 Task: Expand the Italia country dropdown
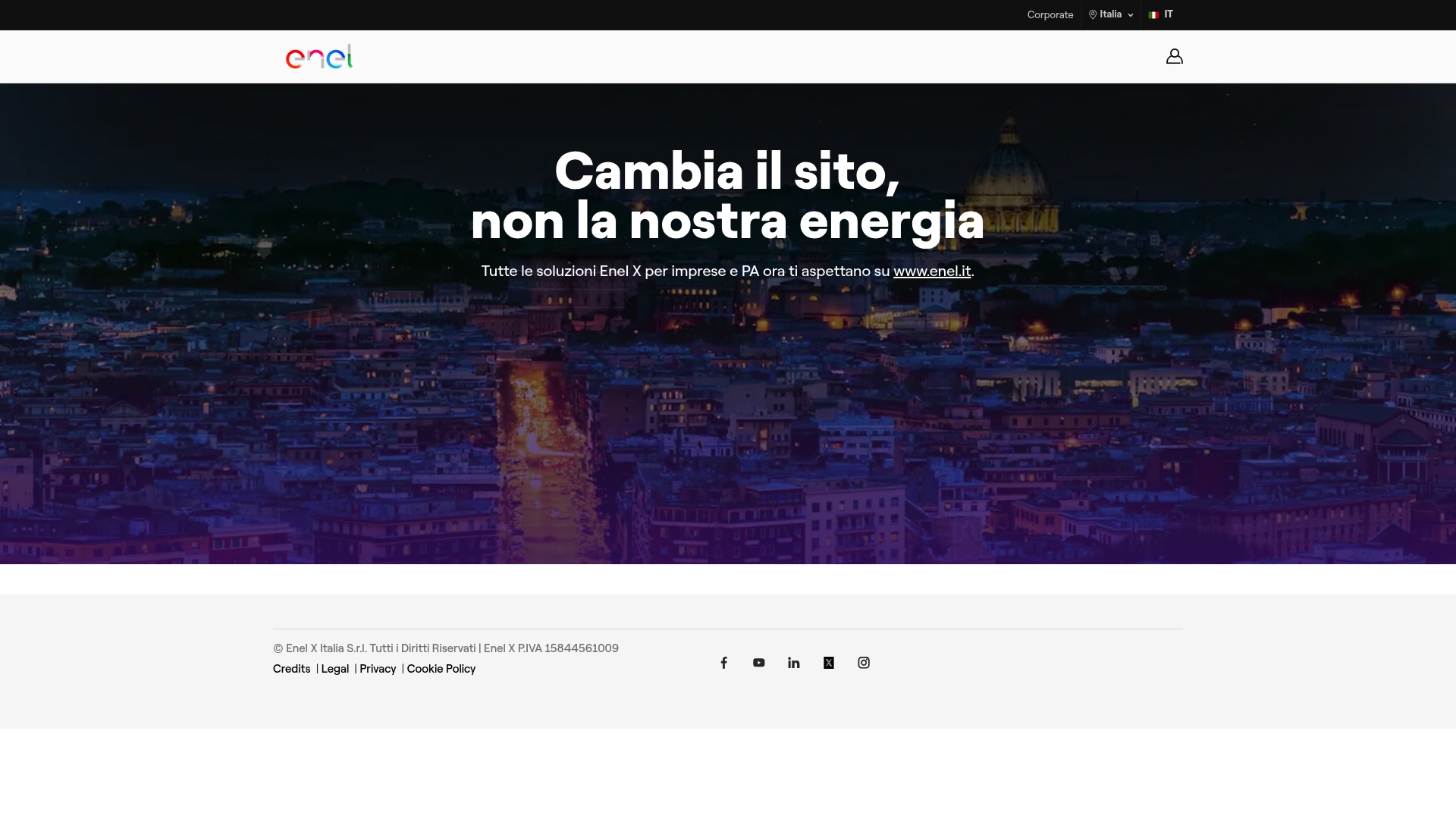click(1110, 14)
